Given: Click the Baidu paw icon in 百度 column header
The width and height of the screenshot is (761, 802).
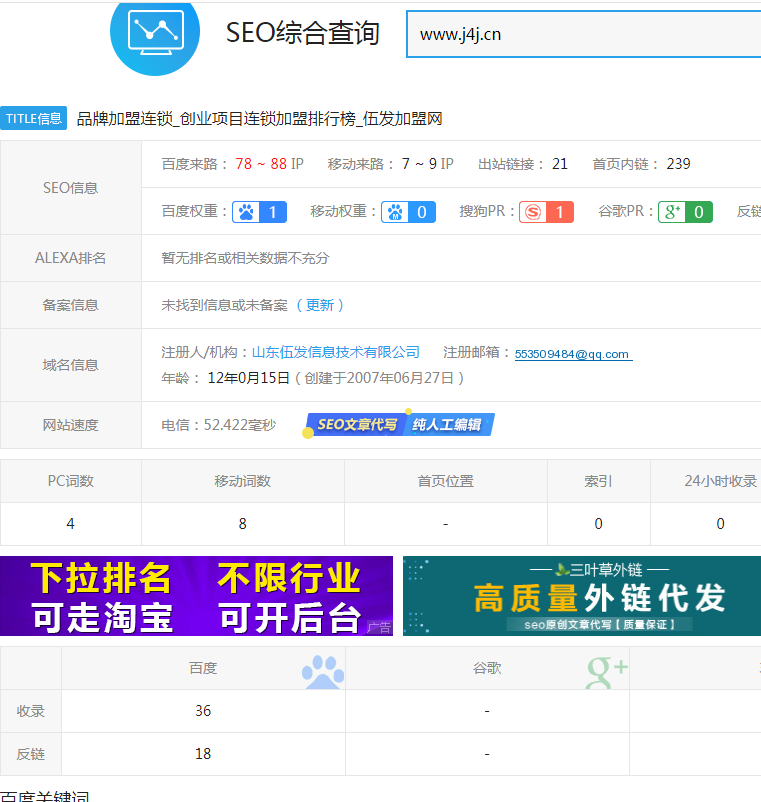Looking at the screenshot, I should click(x=323, y=672).
